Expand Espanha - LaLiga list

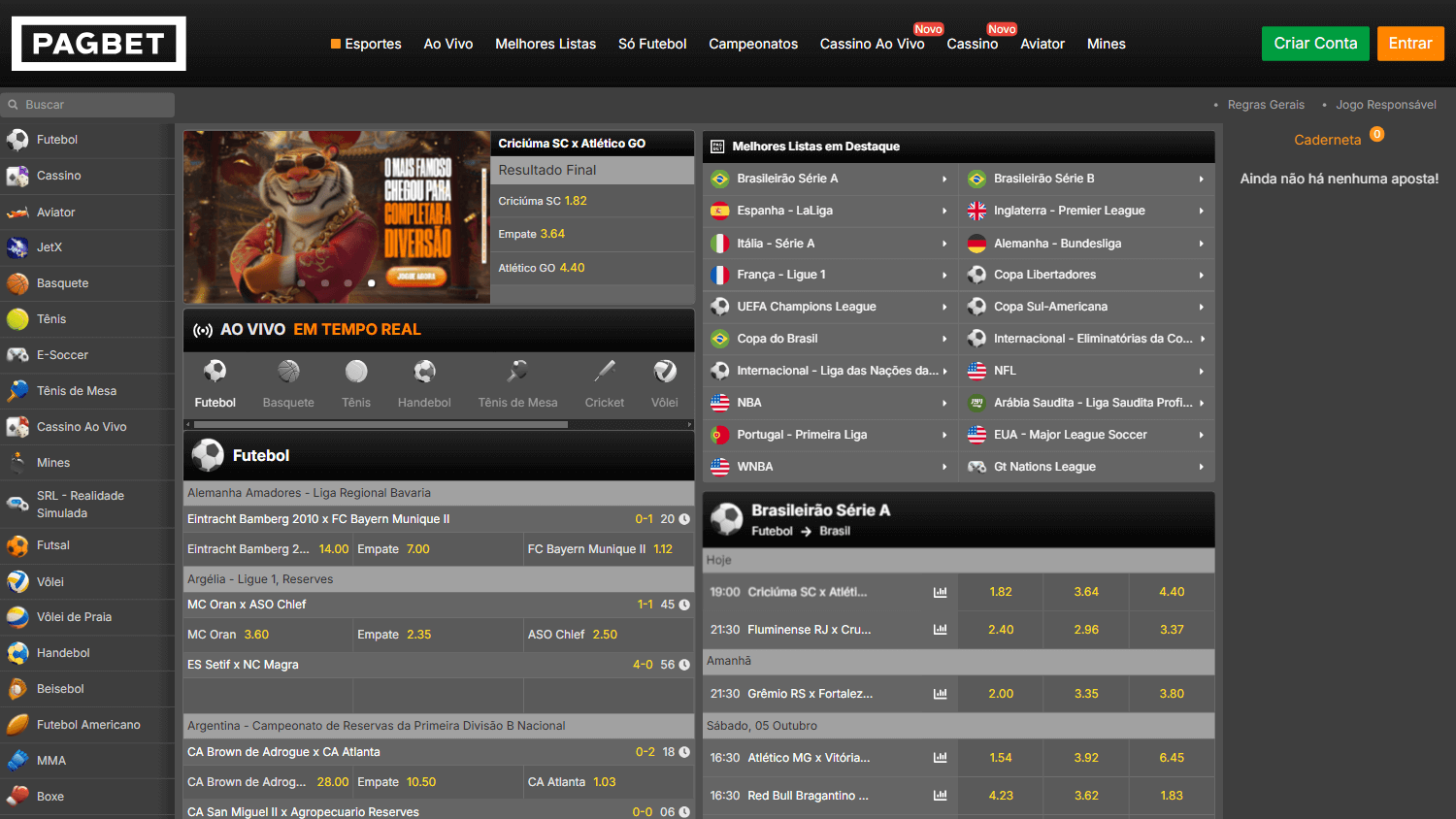pos(830,211)
